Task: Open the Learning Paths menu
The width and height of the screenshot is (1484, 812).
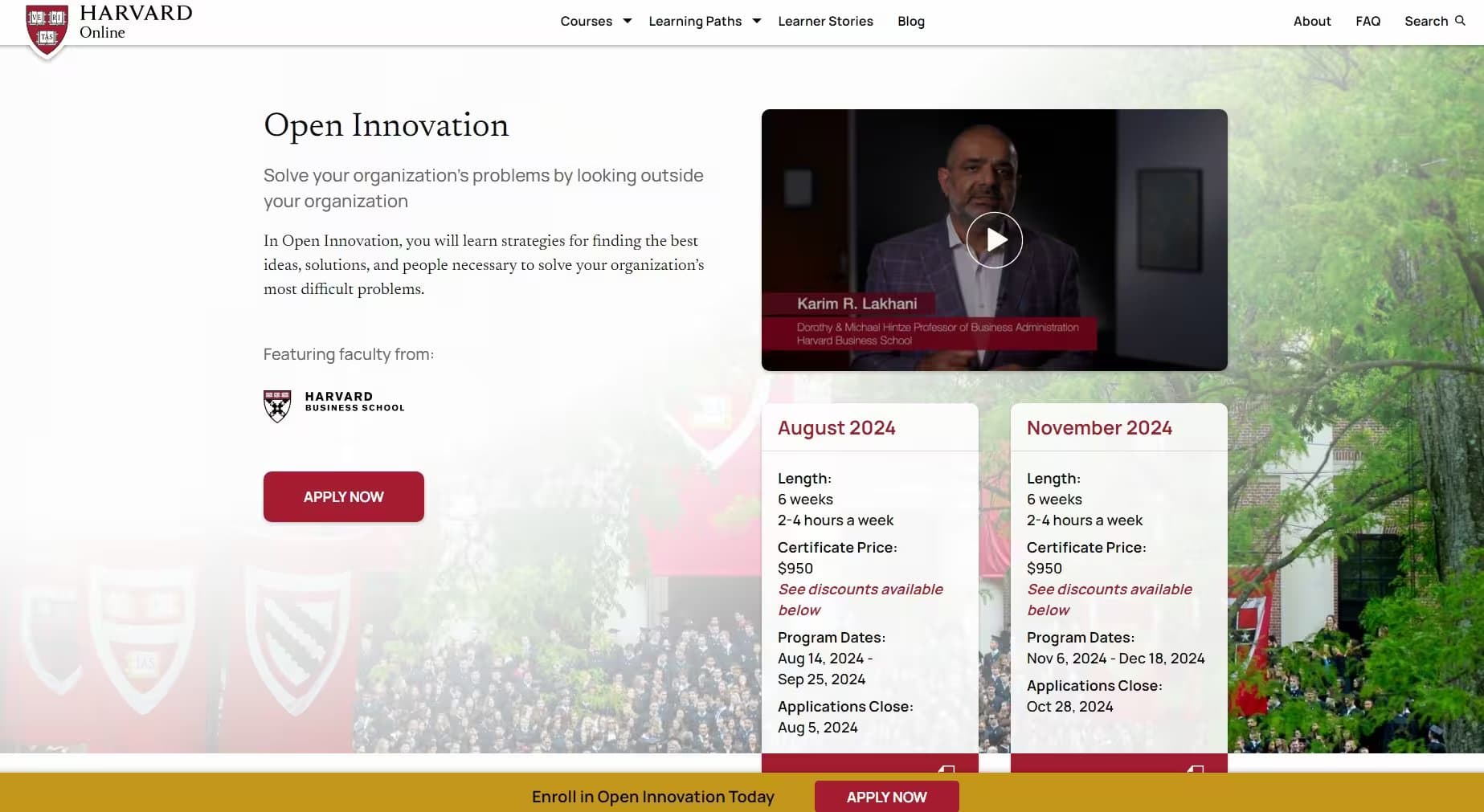Action: pyautogui.click(x=695, y=21)
